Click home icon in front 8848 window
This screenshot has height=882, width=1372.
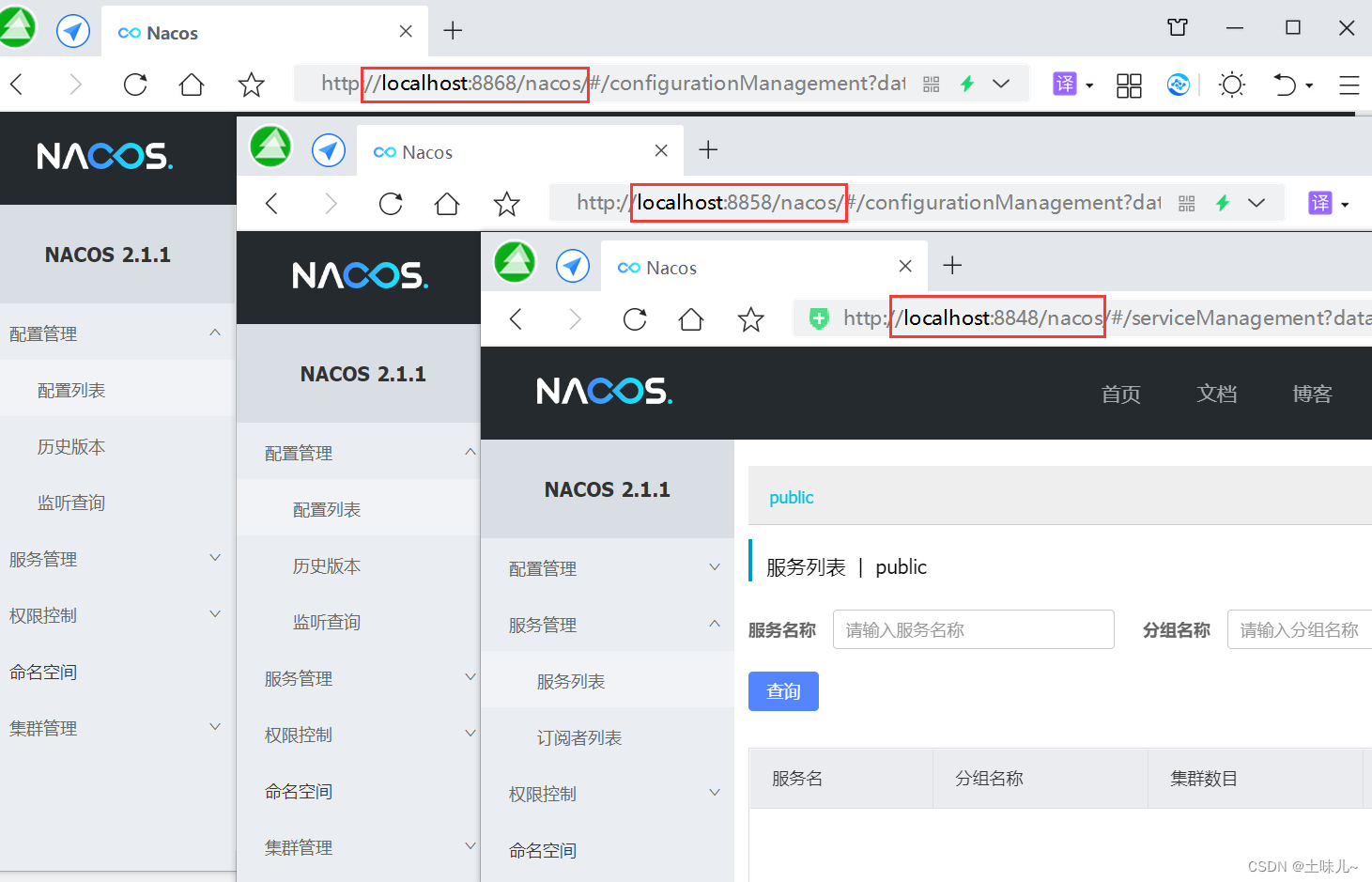pos(691,319)
